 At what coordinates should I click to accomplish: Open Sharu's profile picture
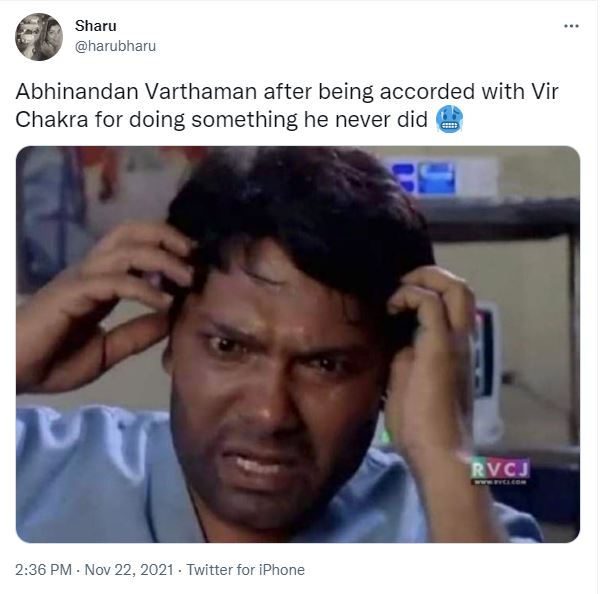[39, 37]
